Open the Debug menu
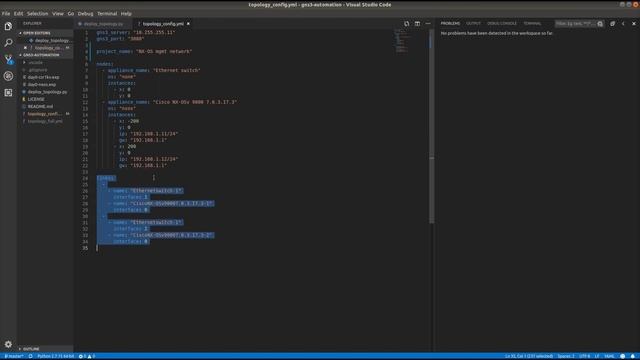The image size is (640, 360). pos(85,13)
